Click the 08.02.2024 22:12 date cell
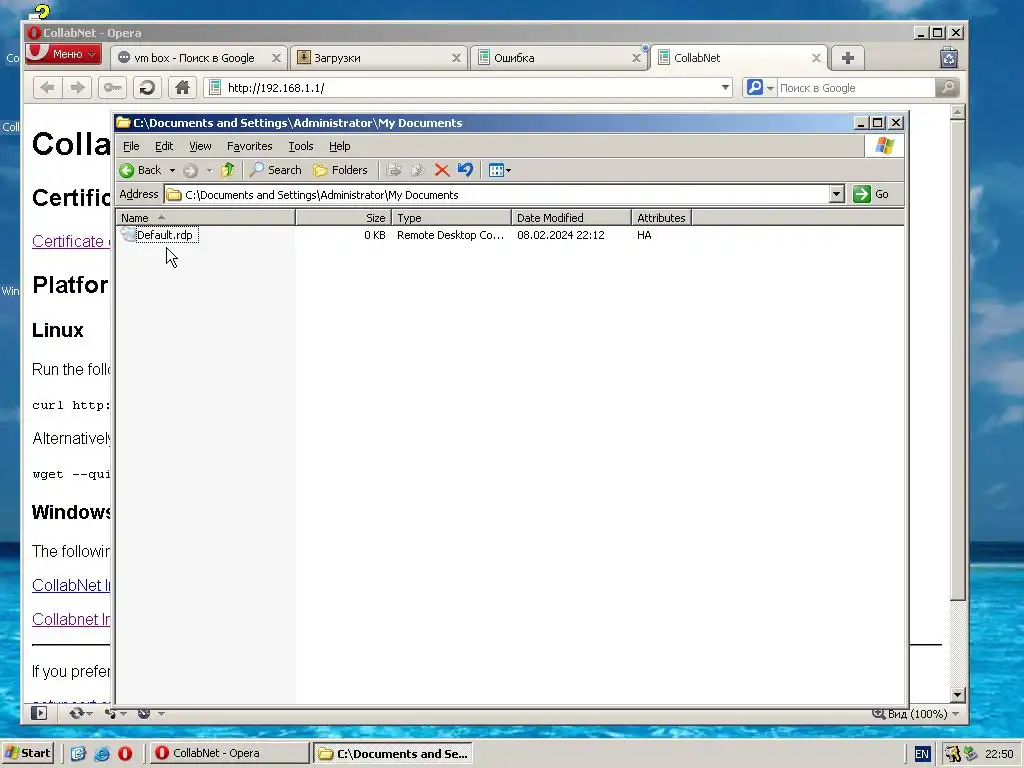This screenshot has width=1024, height=768. tap(560, 235)
